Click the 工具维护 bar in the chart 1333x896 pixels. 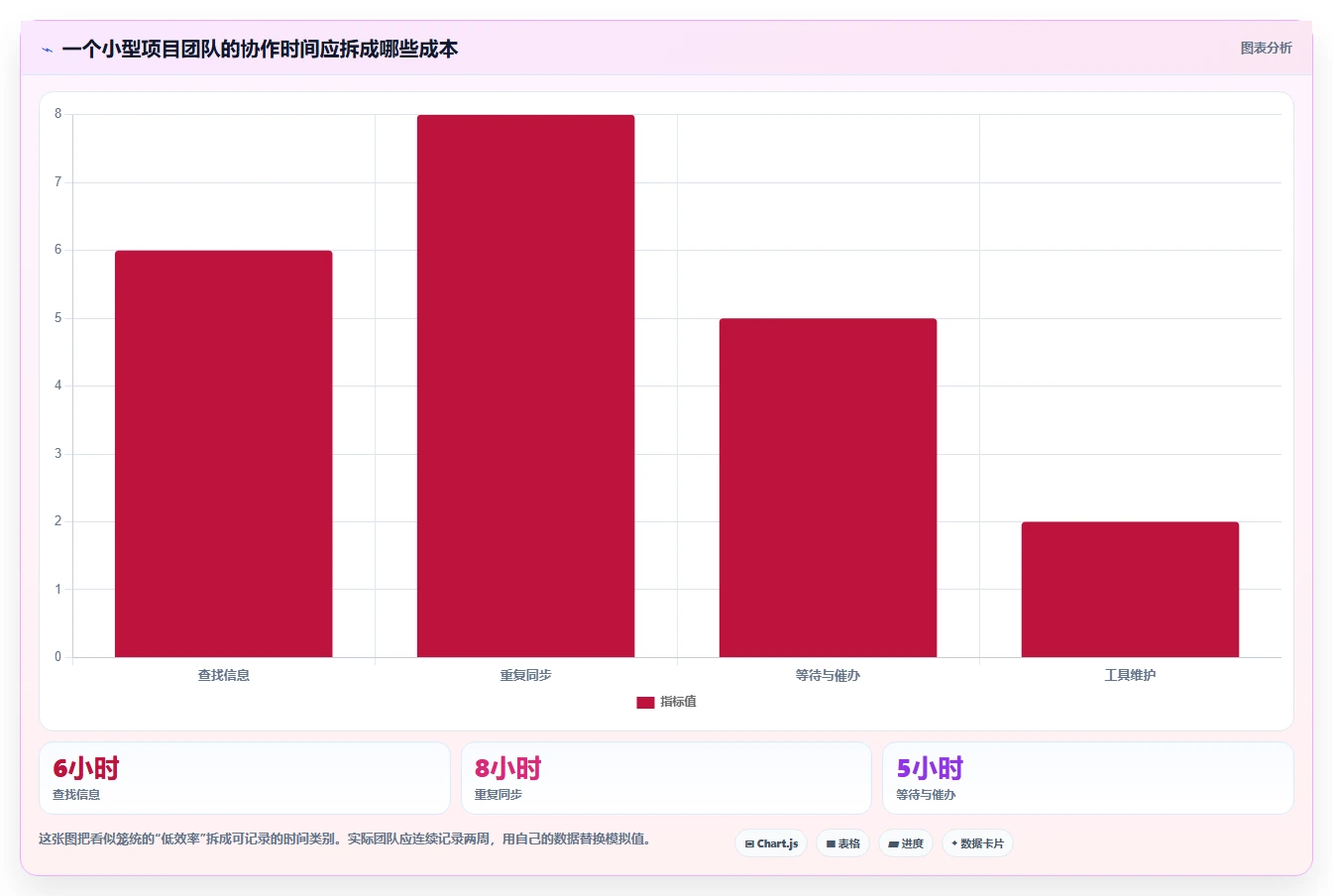(x=1130, y=590)
